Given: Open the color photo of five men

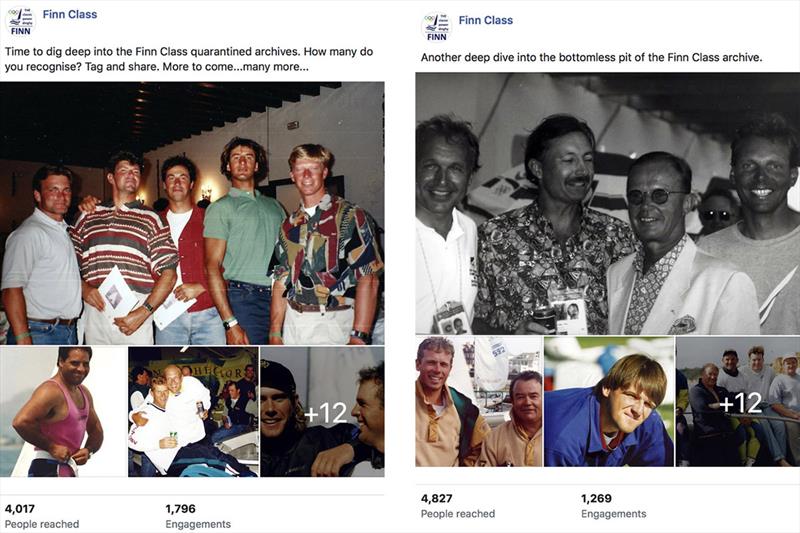Looking at the screenshot, I should [x=192, y=213].
